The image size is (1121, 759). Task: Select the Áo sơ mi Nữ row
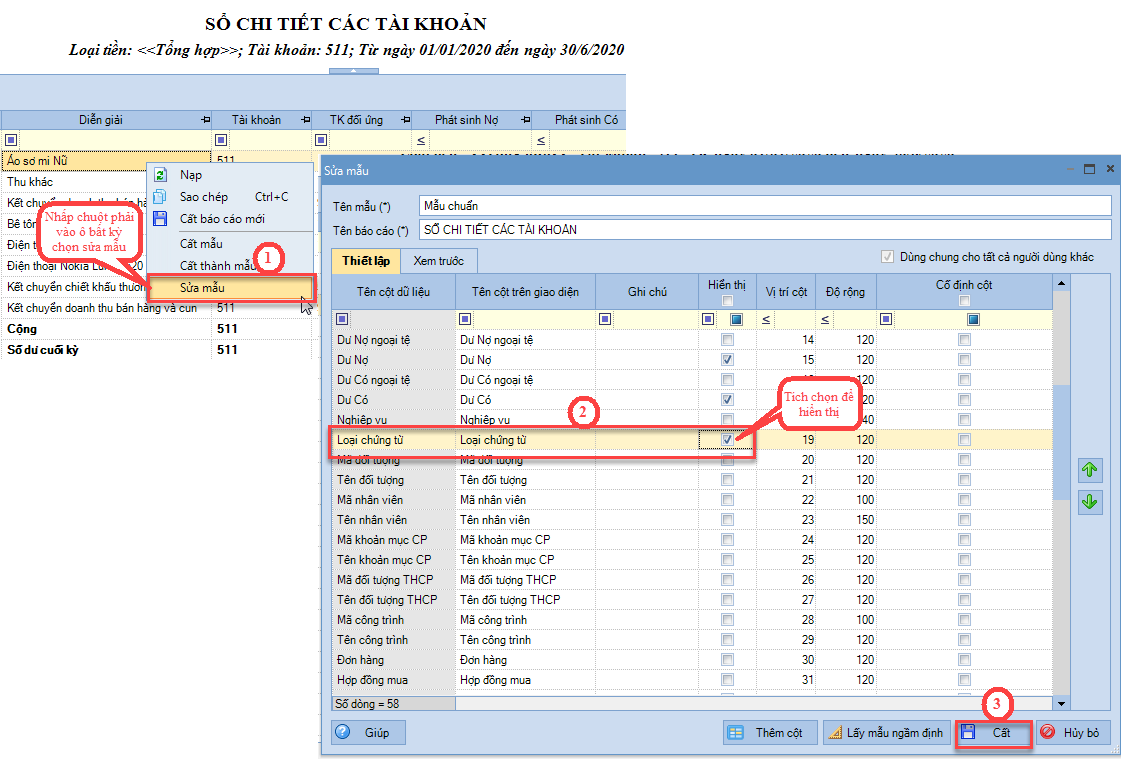point(106,161)
